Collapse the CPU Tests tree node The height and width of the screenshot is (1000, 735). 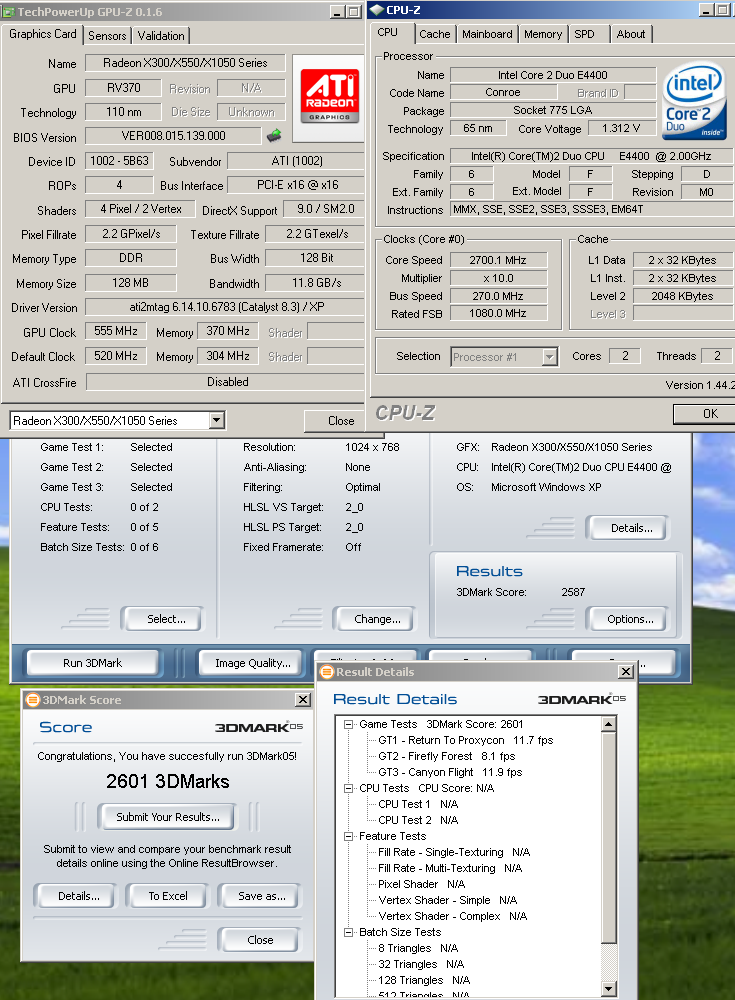[348, 788]
